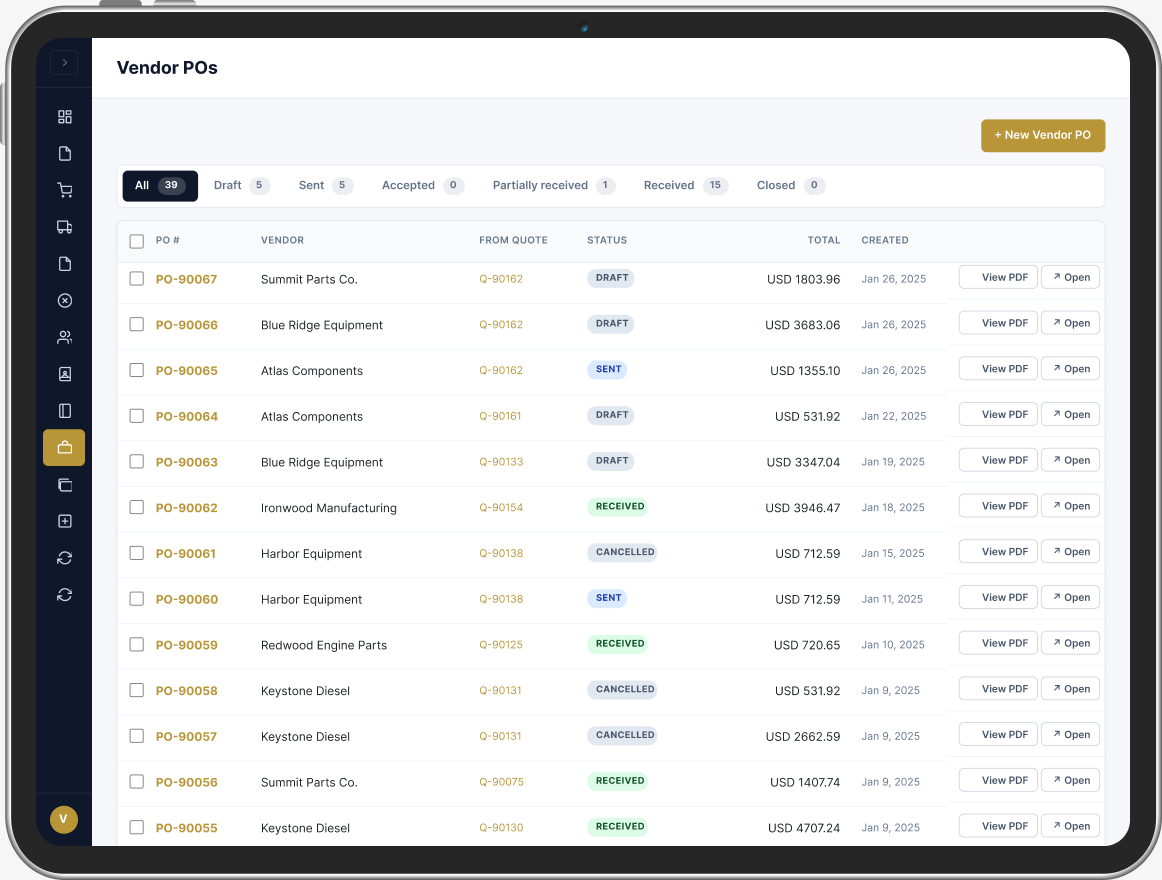Open the document icon directly below the dashboard icon

[x=64, y=153]
